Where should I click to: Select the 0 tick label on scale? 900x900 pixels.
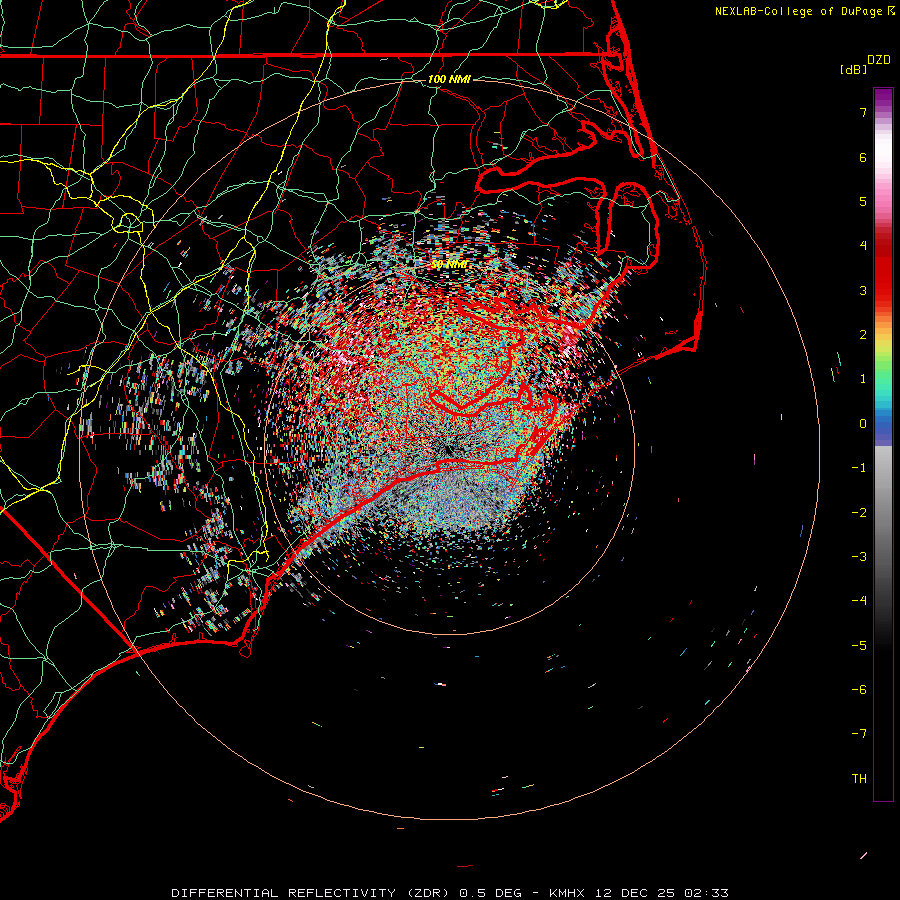863,424
